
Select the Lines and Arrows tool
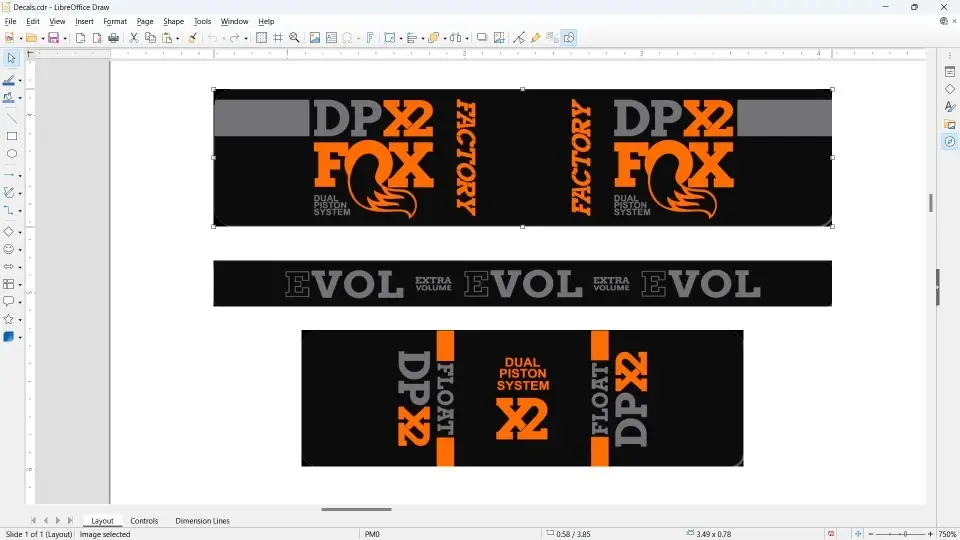(9, 176)
